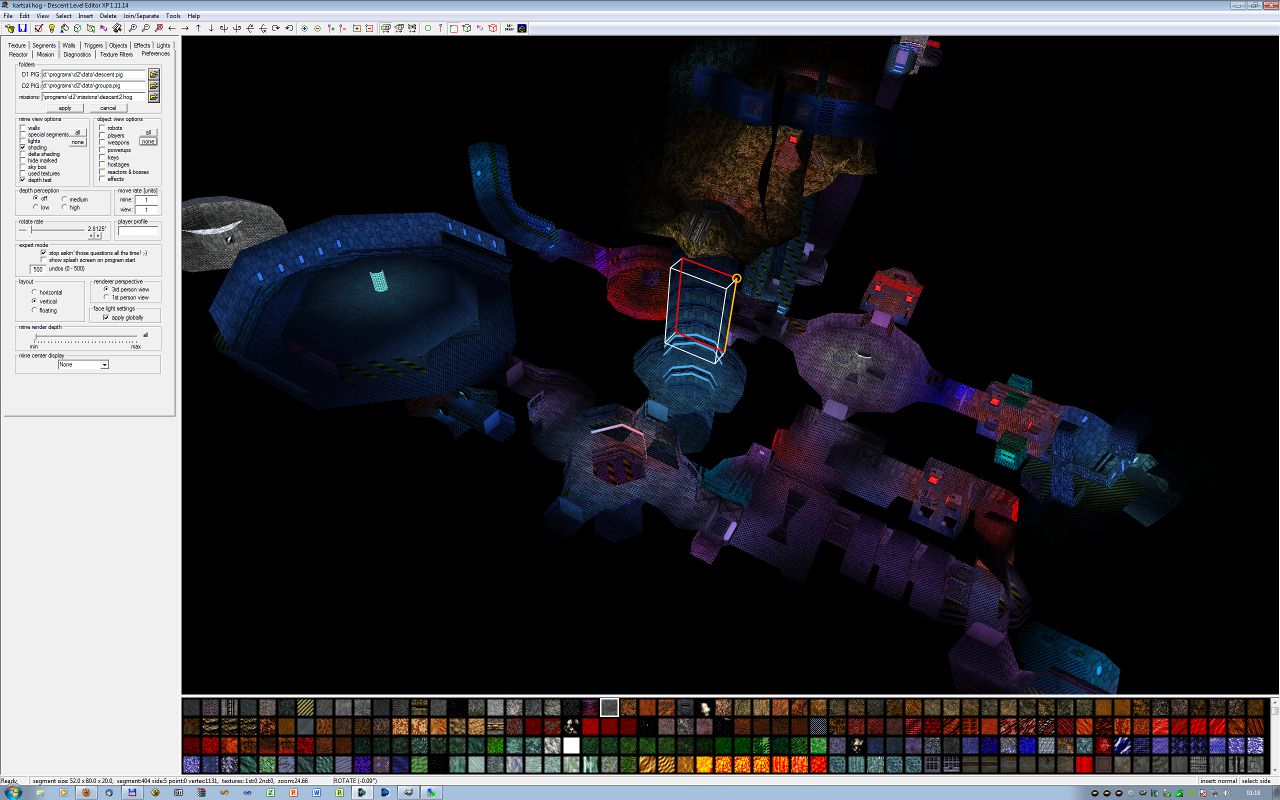
Task: Enable the walls mine view checkbox
Action: click(23, 128)
